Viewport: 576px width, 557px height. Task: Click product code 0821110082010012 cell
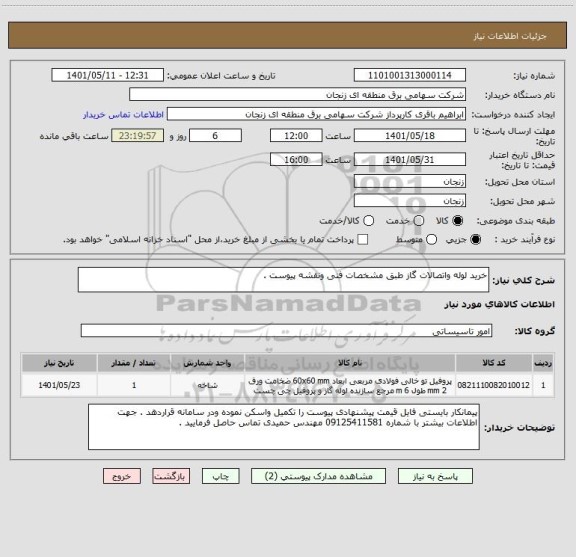click(494, 385)
